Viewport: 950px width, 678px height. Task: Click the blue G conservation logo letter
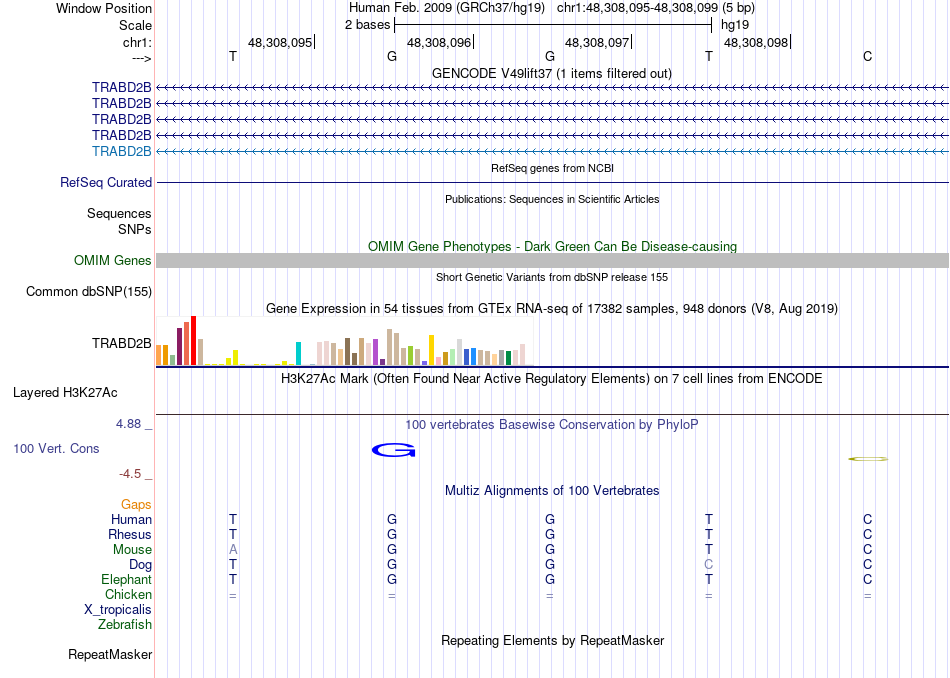[x=394, y=450]
